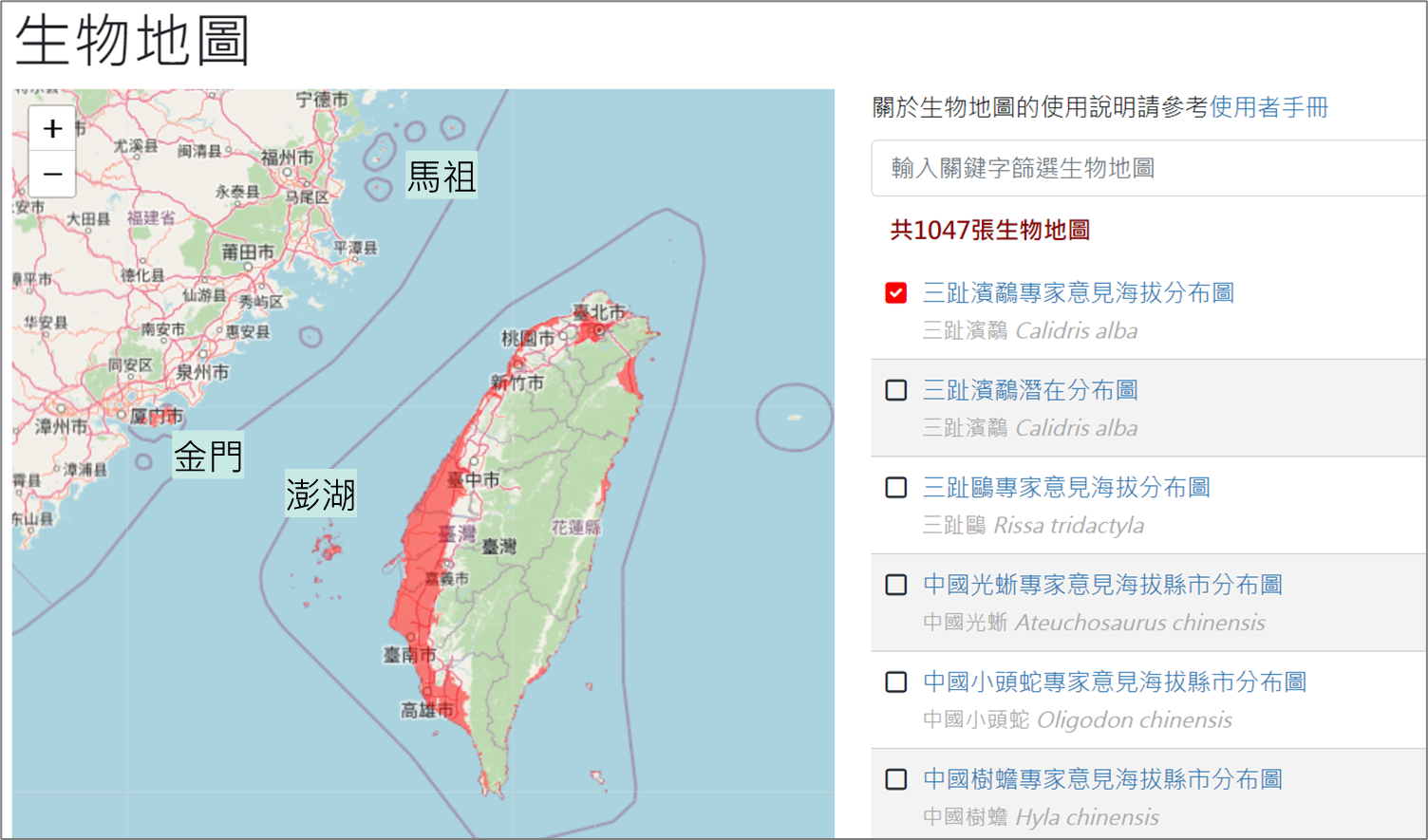Check the 三趾濱鷸潛在分布圖 checkbox
Screen dimensions: 1428x840
coord(895,390)
